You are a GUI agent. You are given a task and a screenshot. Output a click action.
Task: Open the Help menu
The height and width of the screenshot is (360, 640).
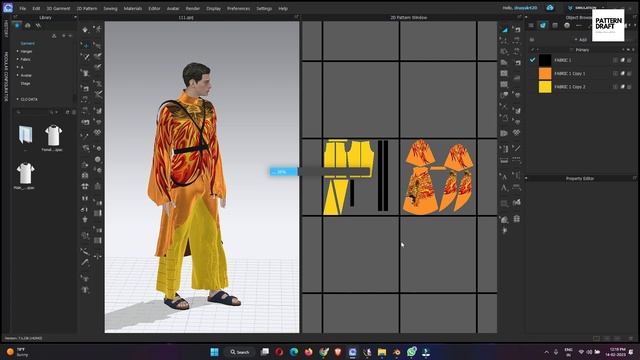pyautogui.click(x=283, y=8)
